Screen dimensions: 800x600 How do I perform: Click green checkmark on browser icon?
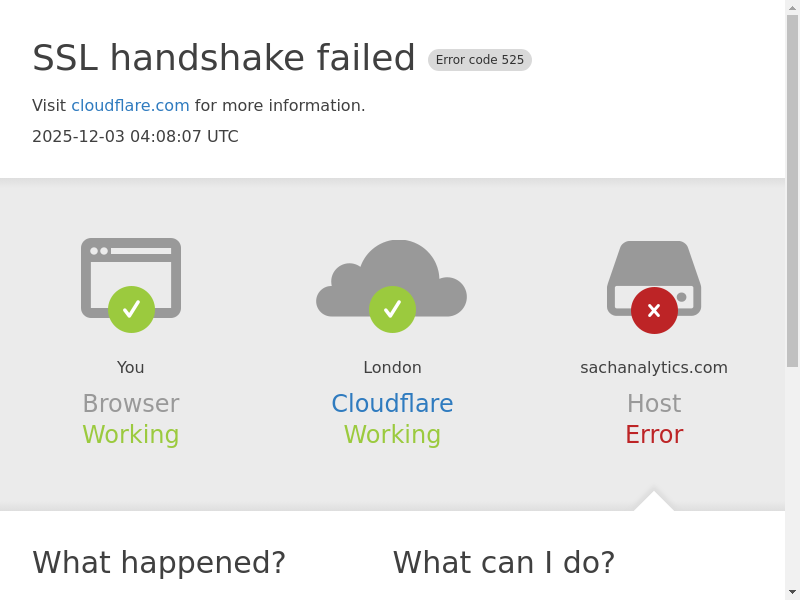pos(131,310)
